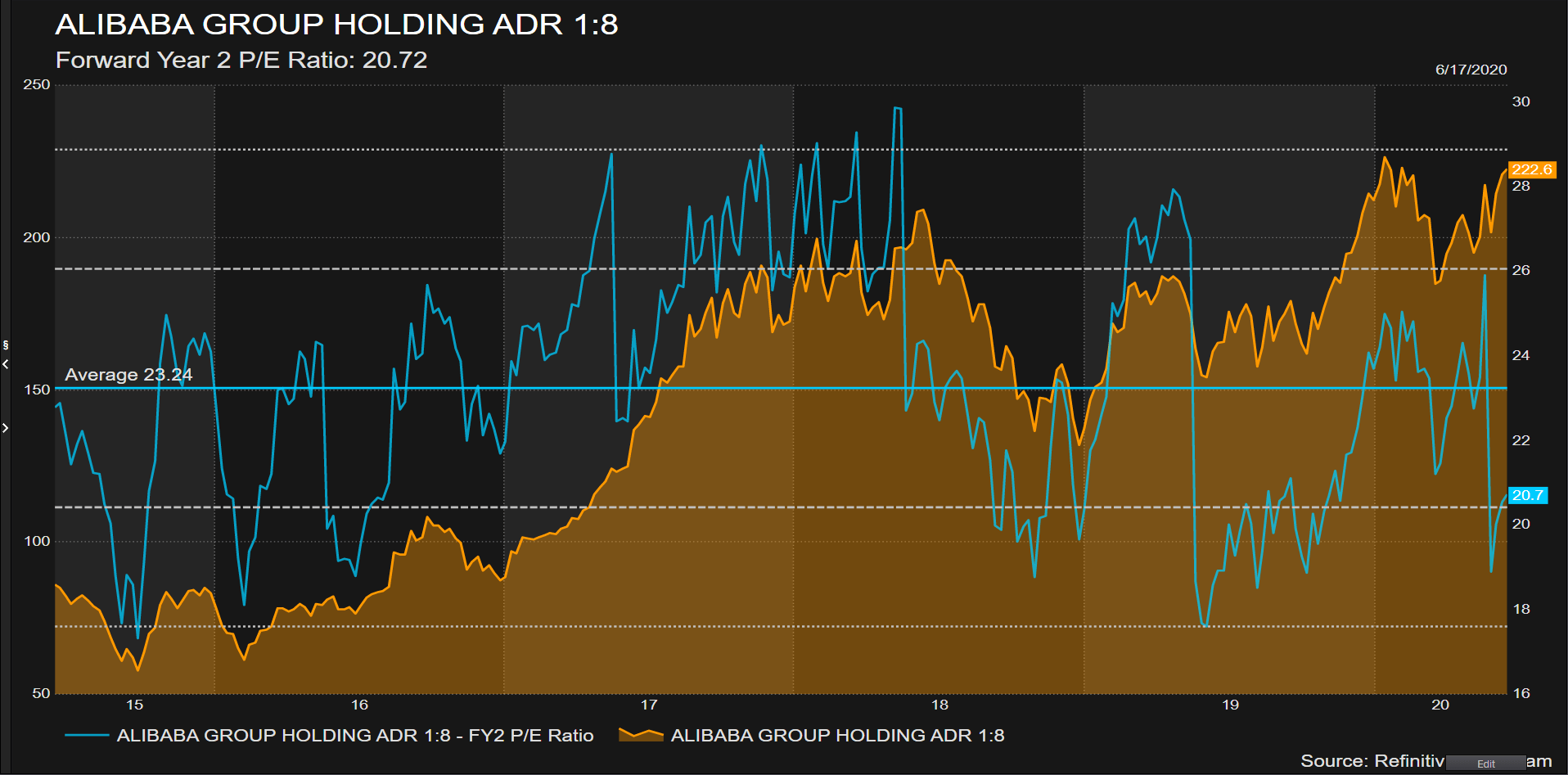Click the 24 value on the right P/E axis
This screenshot has height=775, width=1568.
pos(1521,355)
